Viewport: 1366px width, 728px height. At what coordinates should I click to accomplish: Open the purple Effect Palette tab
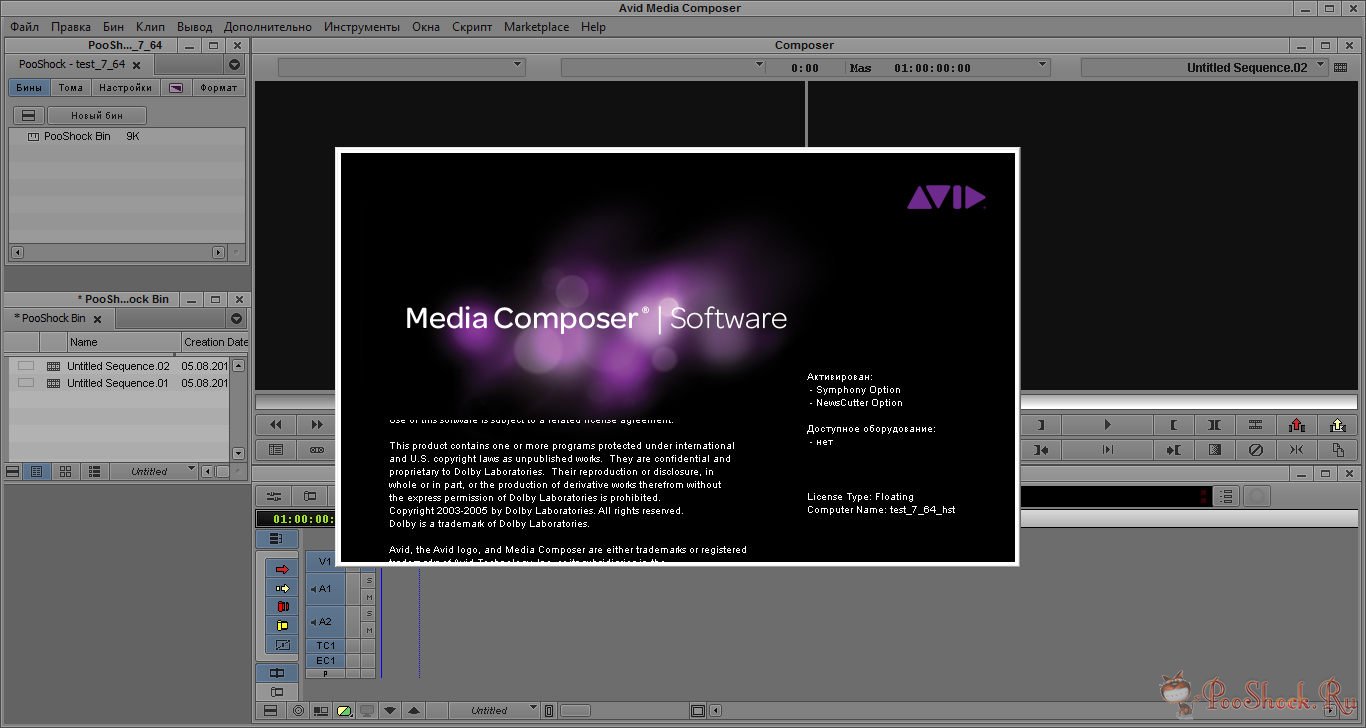pos(176,87)
